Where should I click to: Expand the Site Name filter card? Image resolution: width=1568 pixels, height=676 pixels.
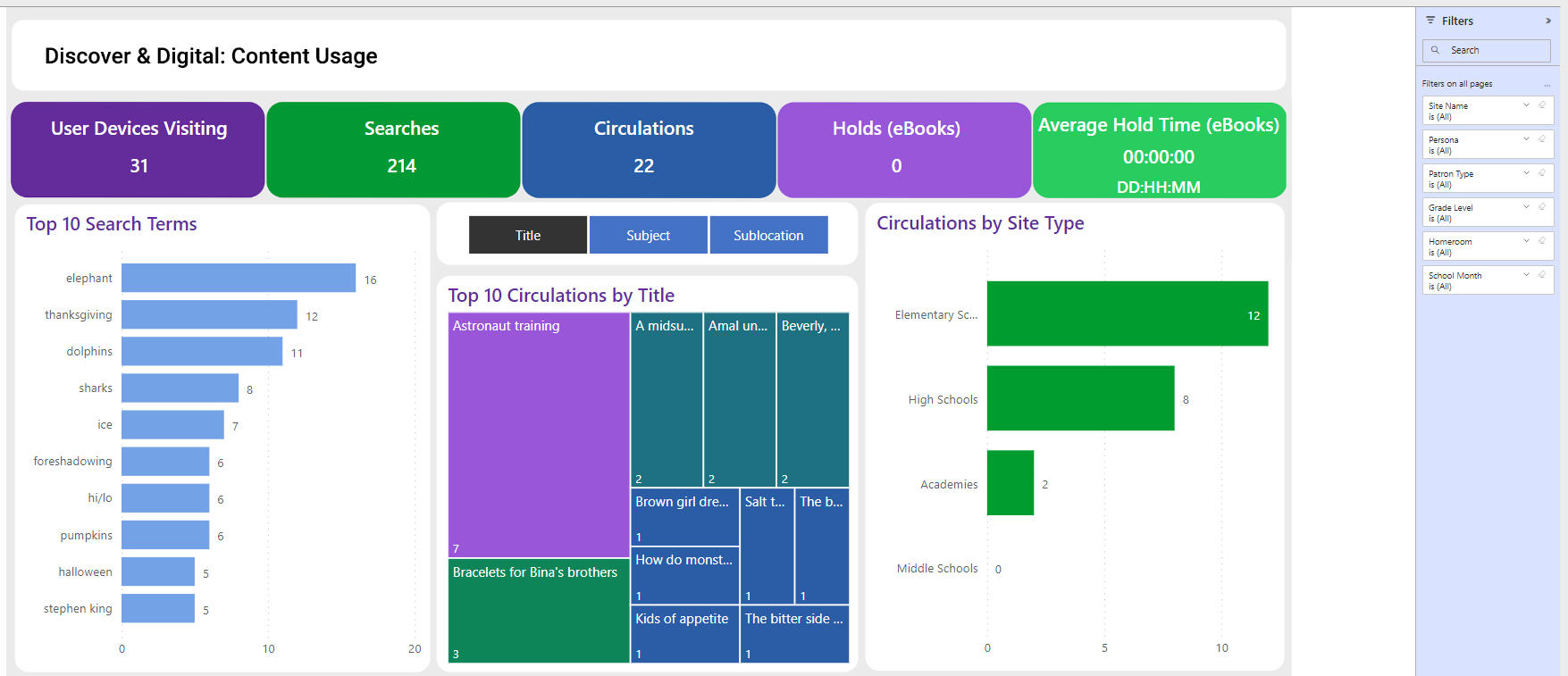tap(1526, 105)
